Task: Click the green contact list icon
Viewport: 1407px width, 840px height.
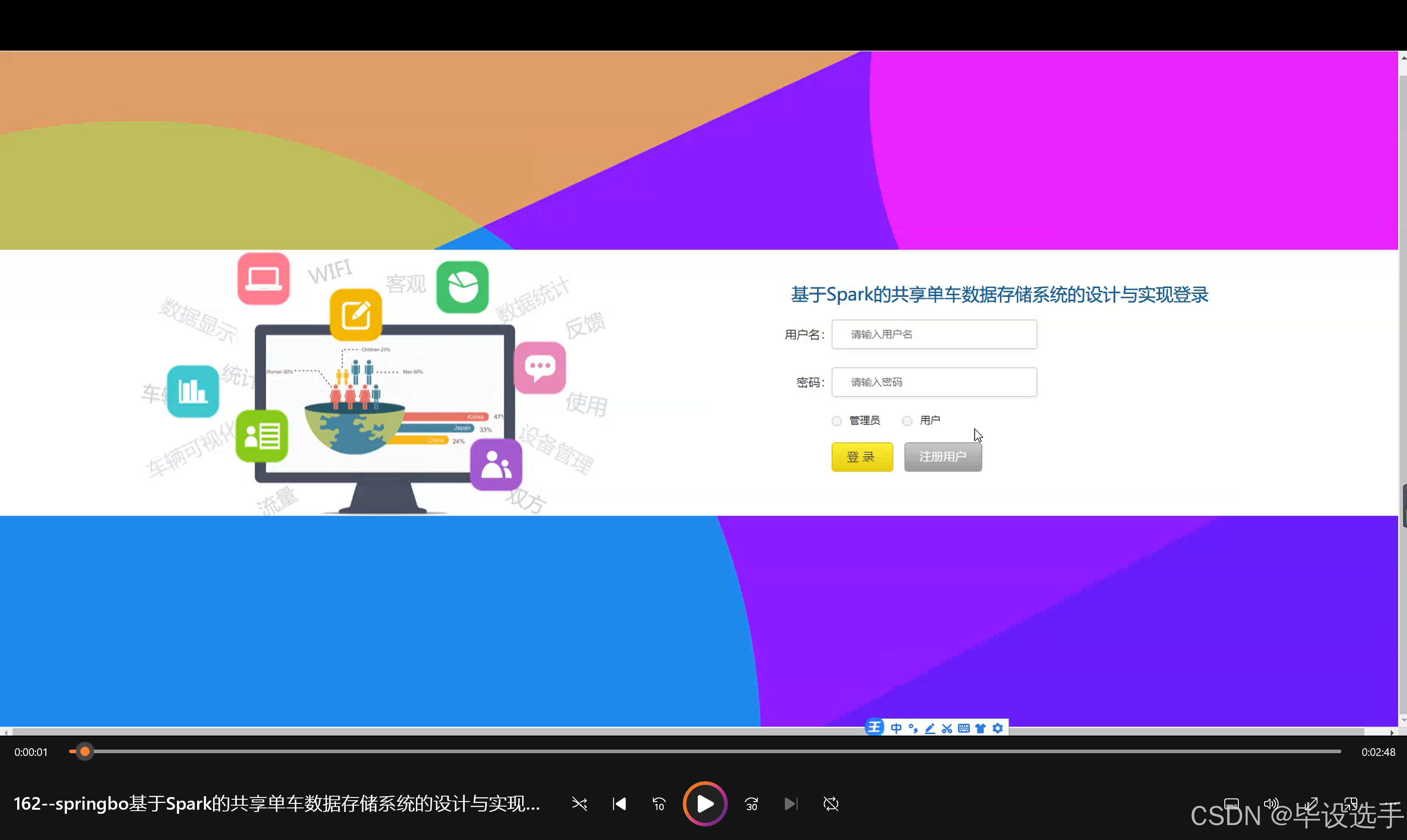Action: coord(262,436)
